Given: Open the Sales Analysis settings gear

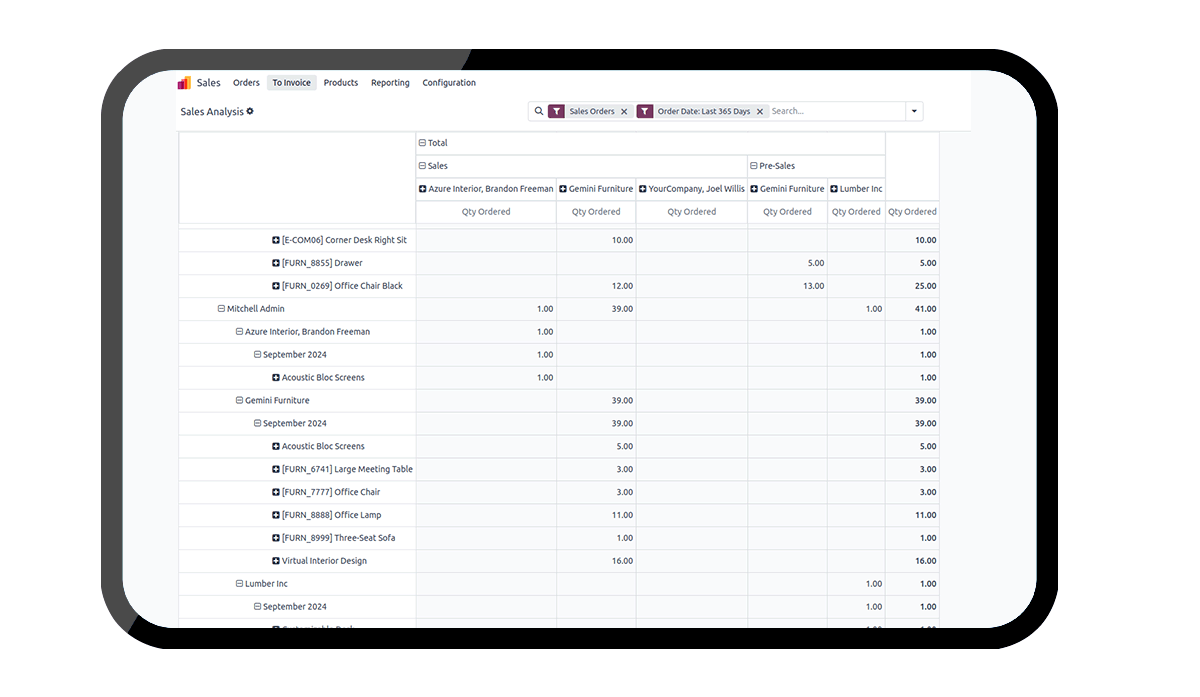Looking at the screenshot, I should tap(250, 111).
